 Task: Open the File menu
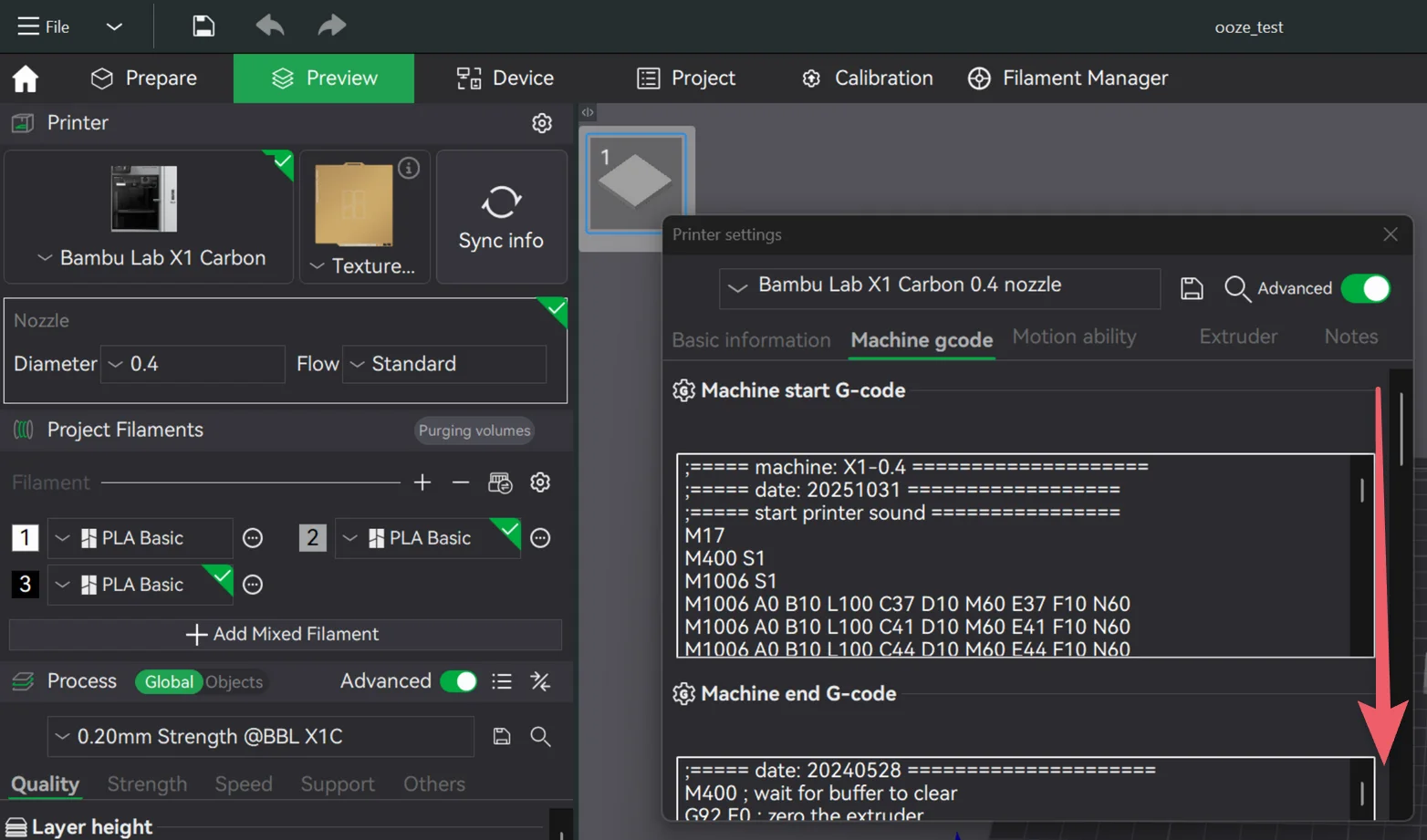pyautogui.click(x=44, y=26)
